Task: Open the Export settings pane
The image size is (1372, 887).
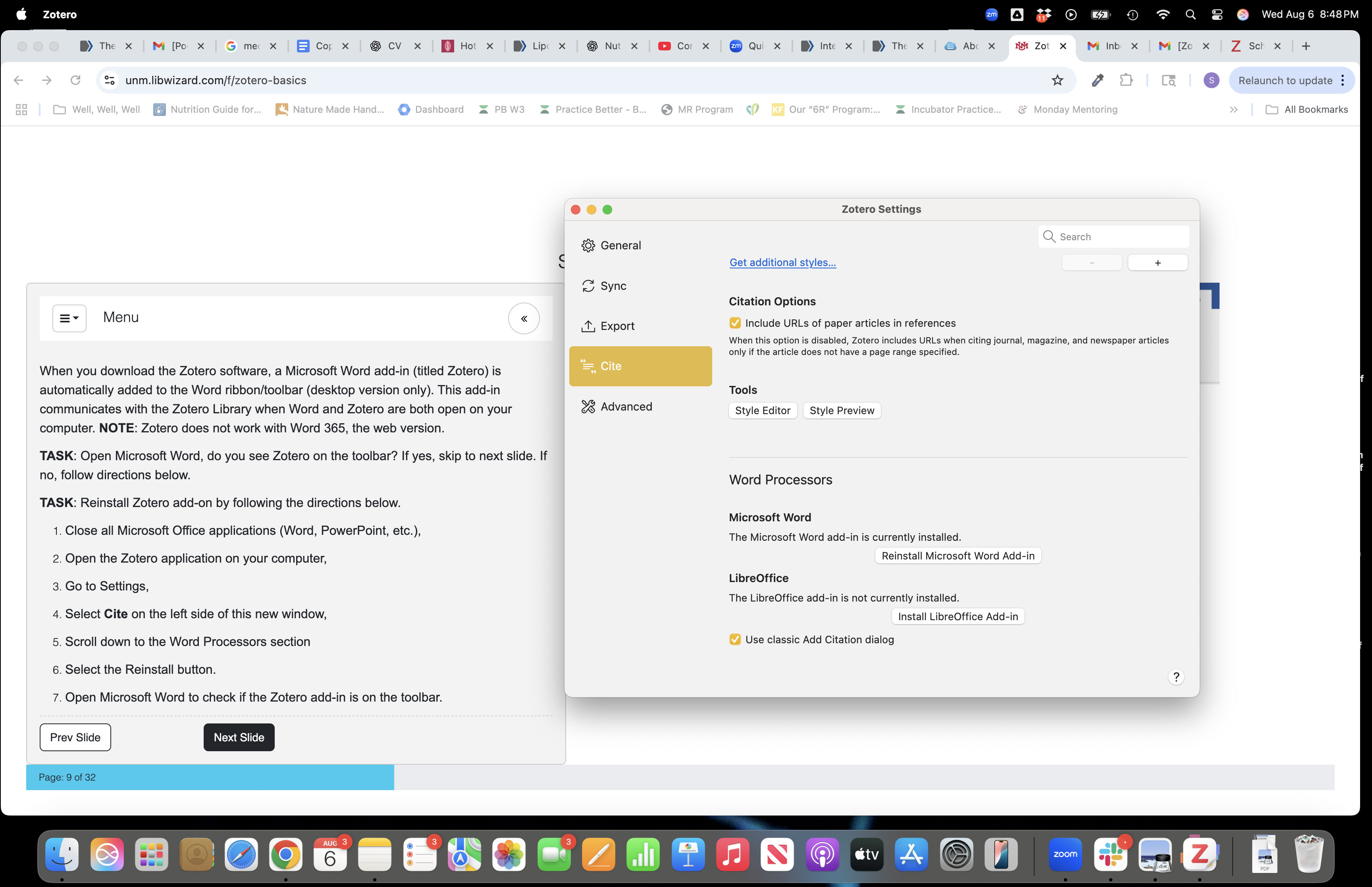Action: click(617, 326)
